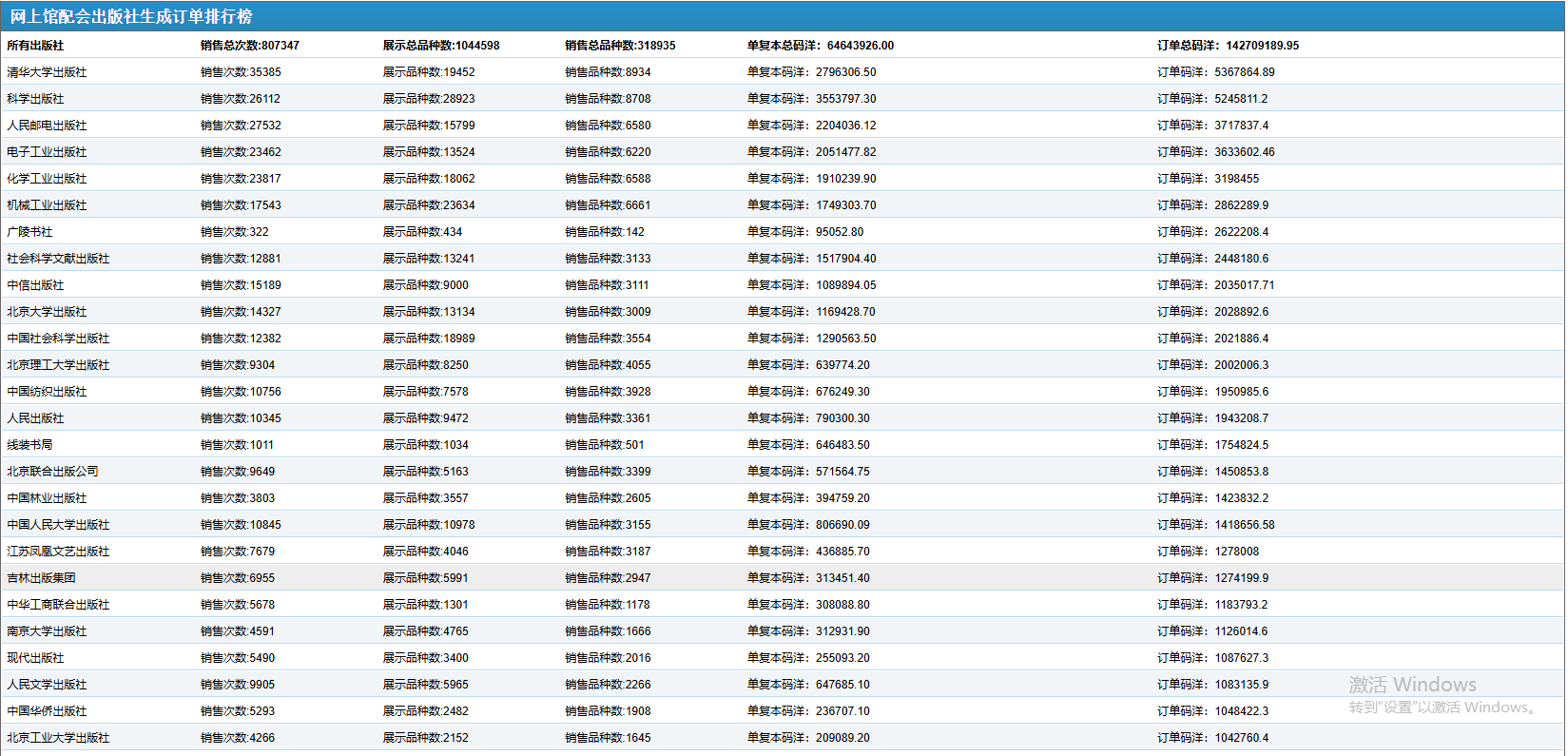
Task: Select 北京工业大学出版社 in the last row
Action: click(x=58, y=738)
